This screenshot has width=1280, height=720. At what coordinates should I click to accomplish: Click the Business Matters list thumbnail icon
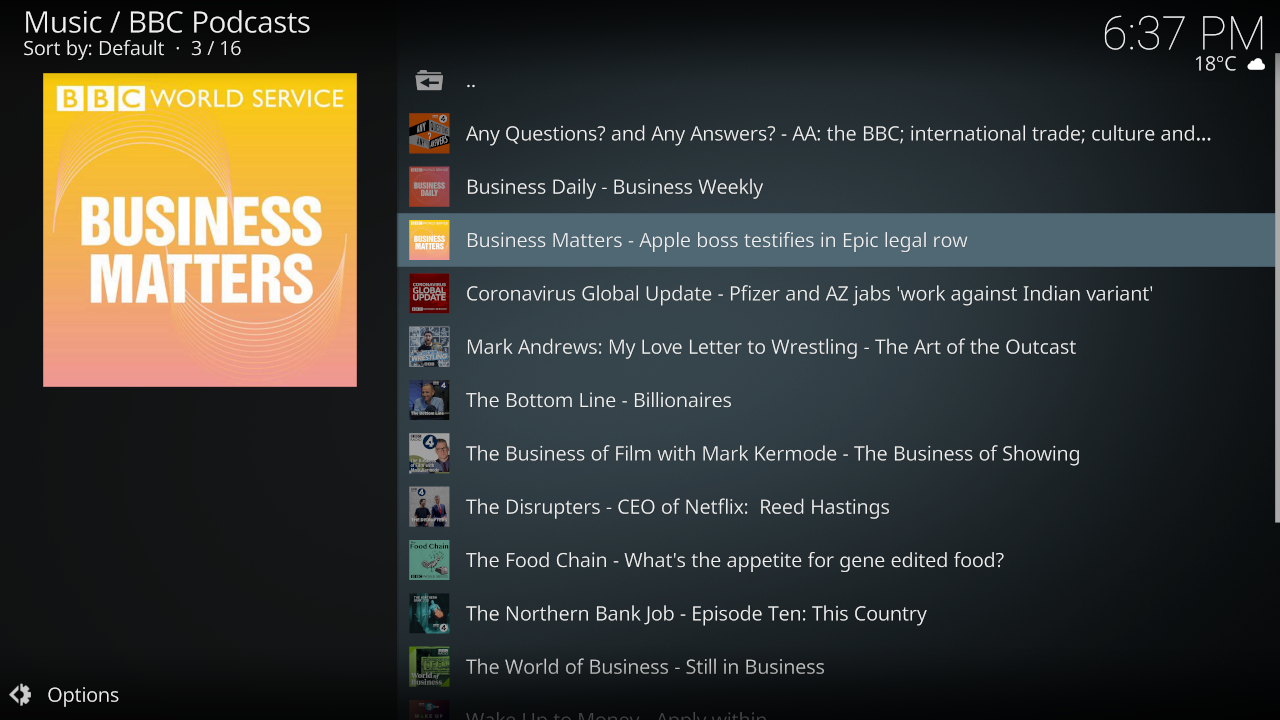point(429,240)
